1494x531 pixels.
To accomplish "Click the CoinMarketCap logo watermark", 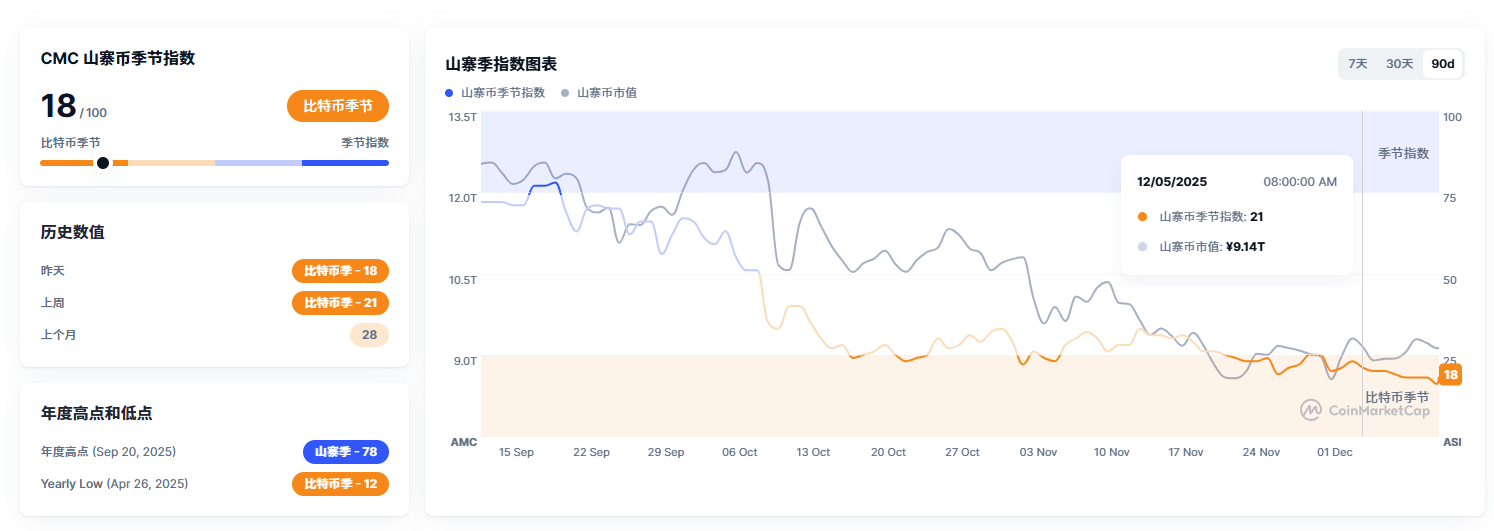I will coord(1365,410).
